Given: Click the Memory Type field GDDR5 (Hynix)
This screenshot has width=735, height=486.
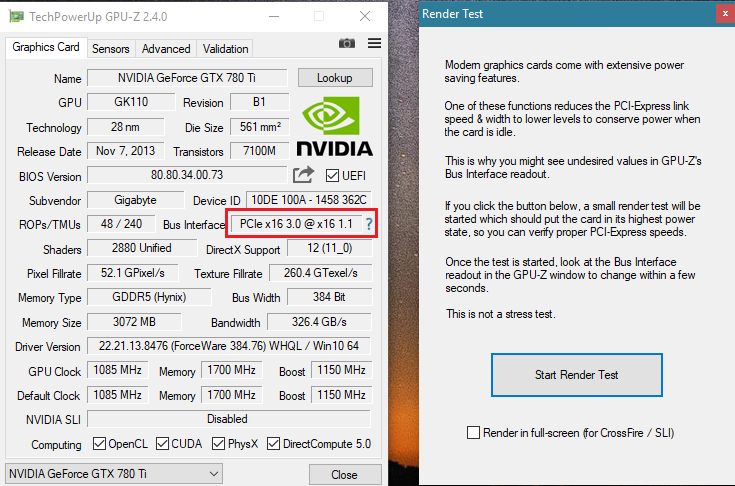Looking at the screenshot, I should 149,297.
